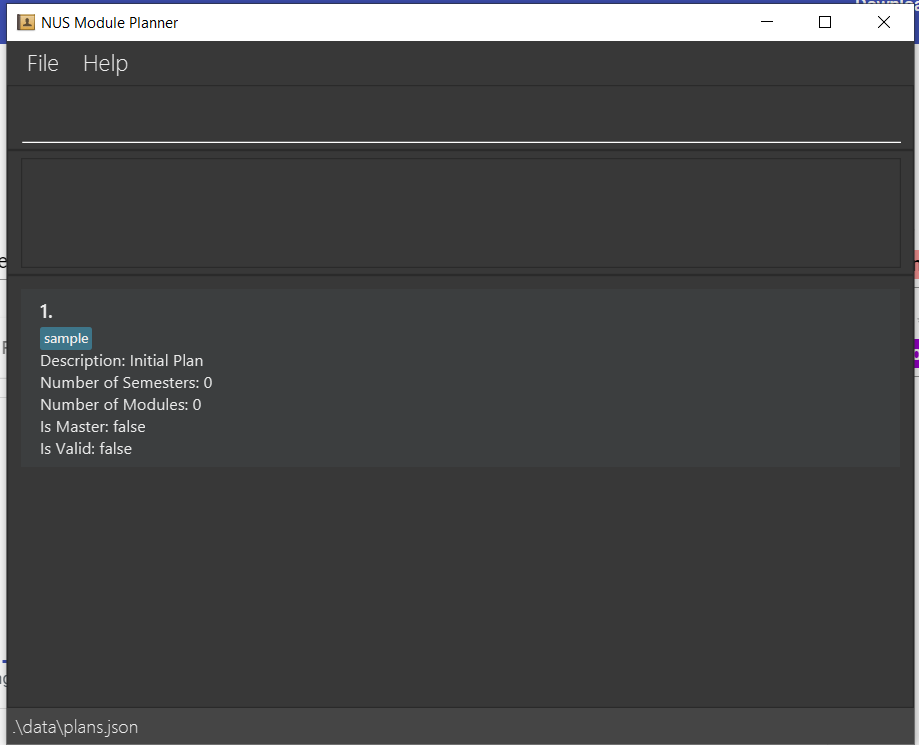Select the sample tag on plan 1

[x=66, y=338]
